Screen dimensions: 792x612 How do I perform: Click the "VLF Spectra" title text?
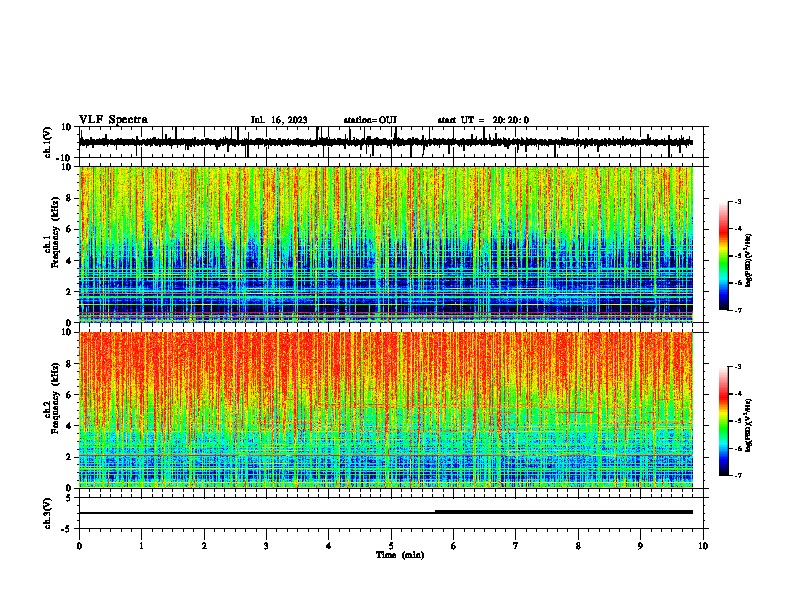click(x=113, y=120)
